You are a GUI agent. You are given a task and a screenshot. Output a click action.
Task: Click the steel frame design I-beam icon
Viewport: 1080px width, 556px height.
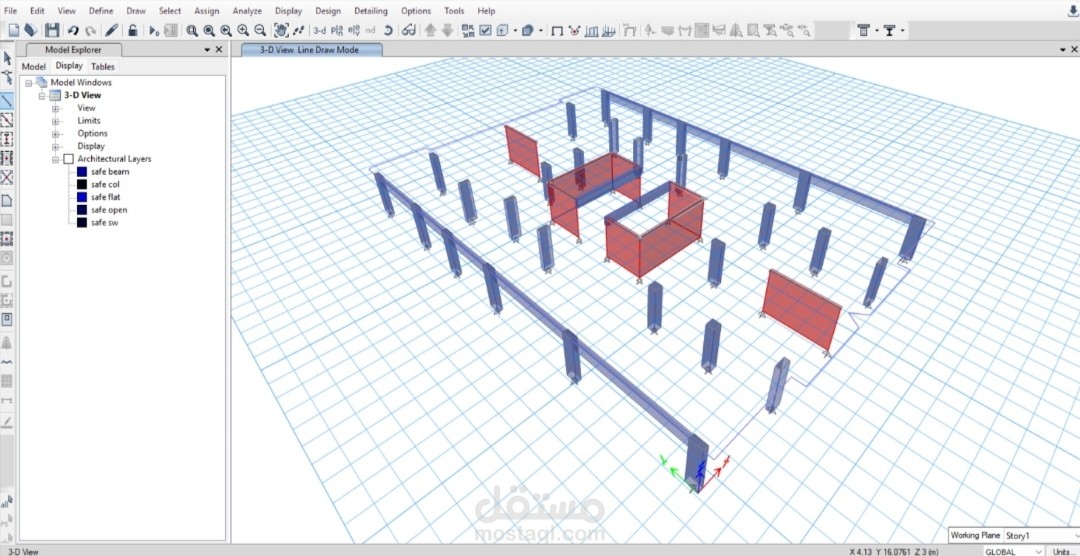click(890, 30)
